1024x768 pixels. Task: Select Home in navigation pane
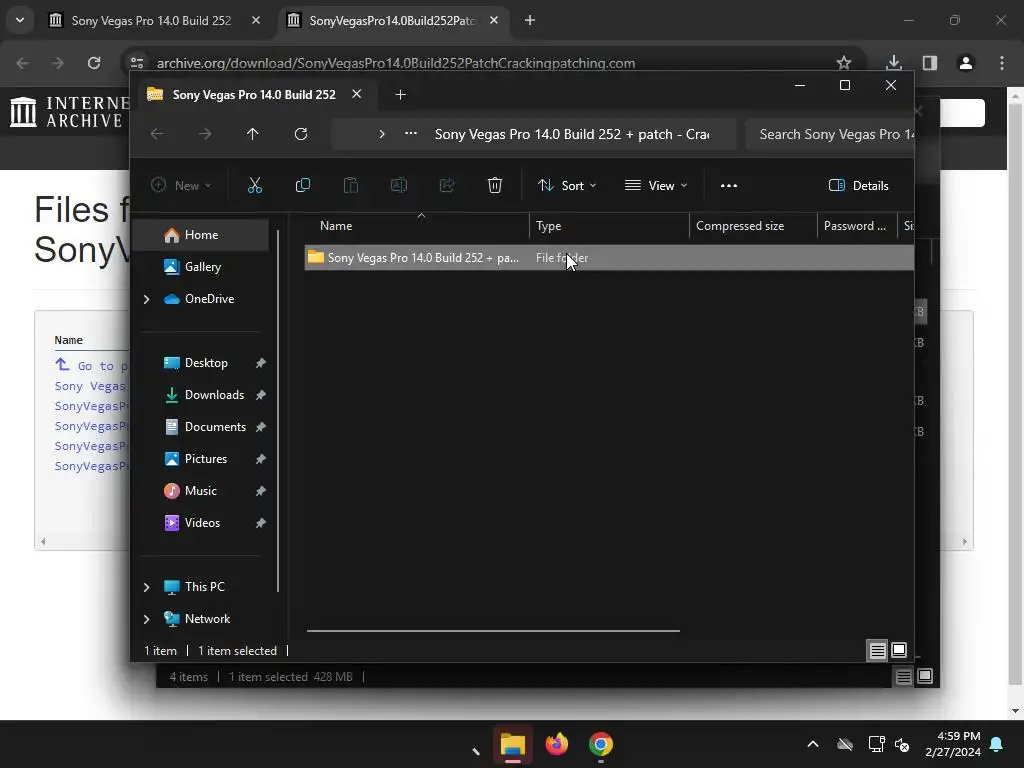click(x=200, y=235)
